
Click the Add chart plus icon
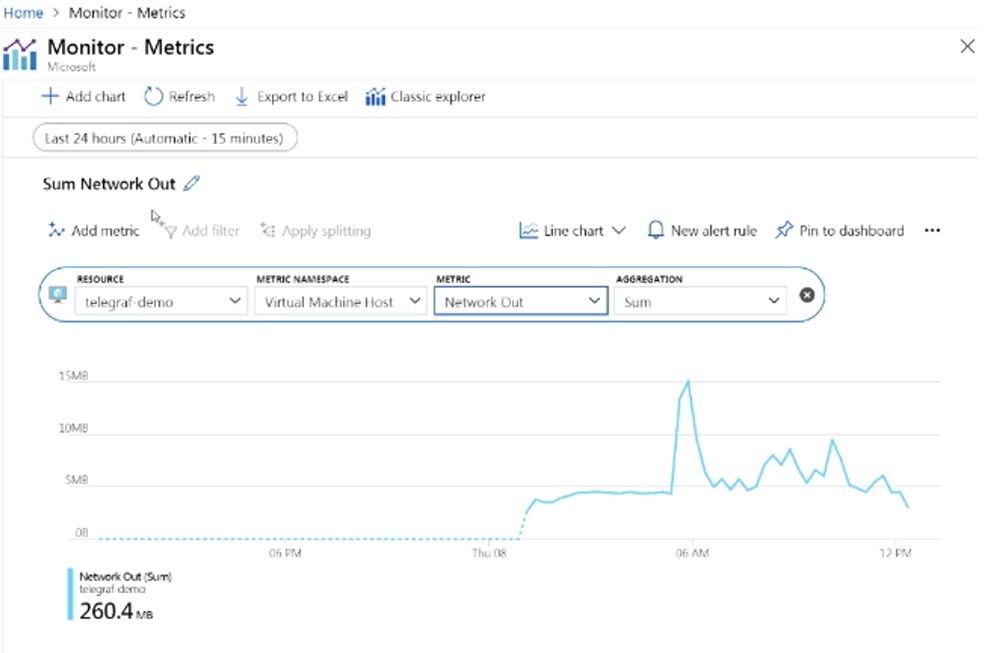click(x=50, y=97)
